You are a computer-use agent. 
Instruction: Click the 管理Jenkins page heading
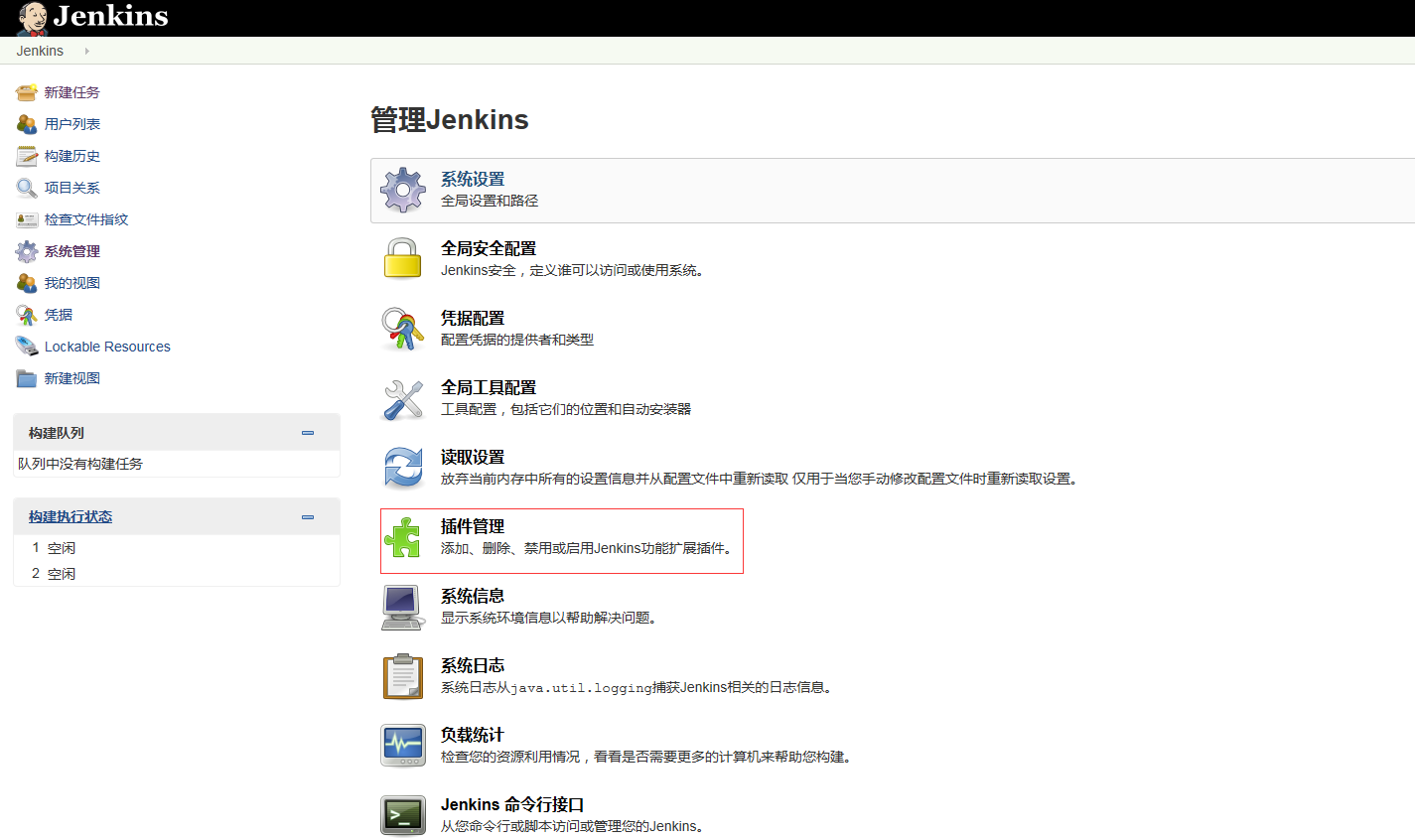pyautogui.click(x=450, y=120)
